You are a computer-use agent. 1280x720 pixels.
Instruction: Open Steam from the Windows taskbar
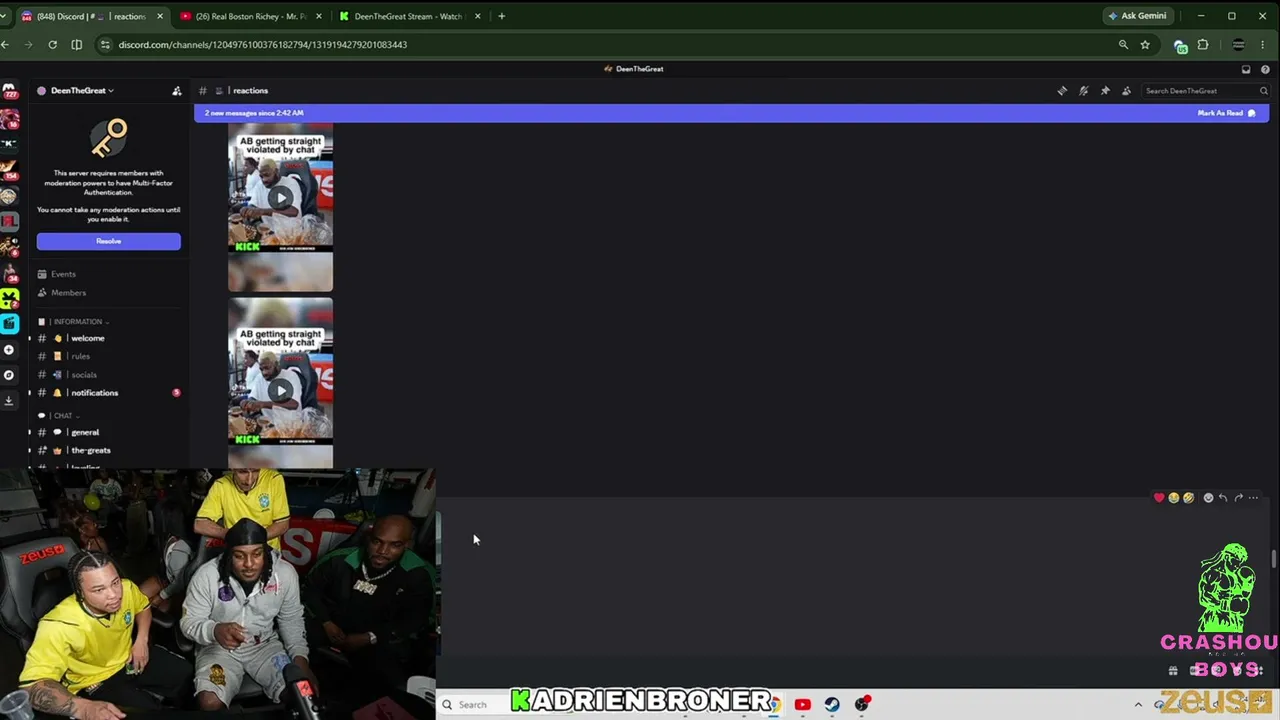tap(832, 705)
